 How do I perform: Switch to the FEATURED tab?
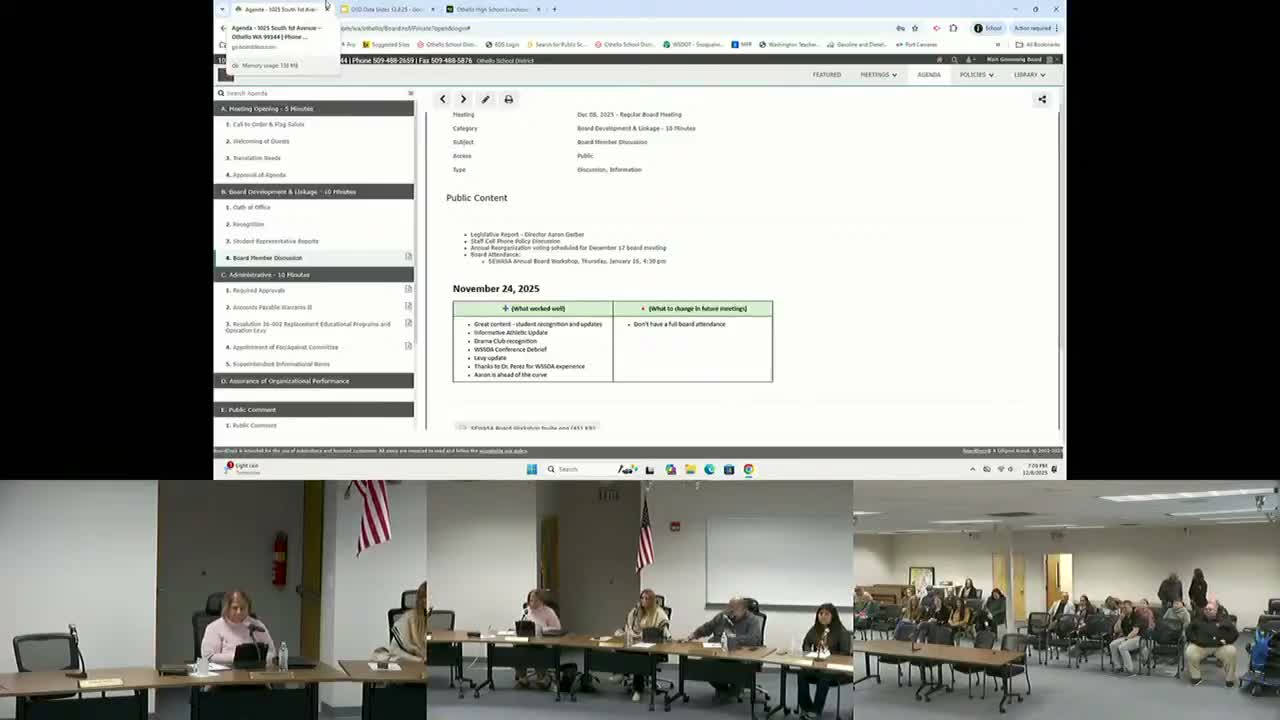(x=827, y=74)
